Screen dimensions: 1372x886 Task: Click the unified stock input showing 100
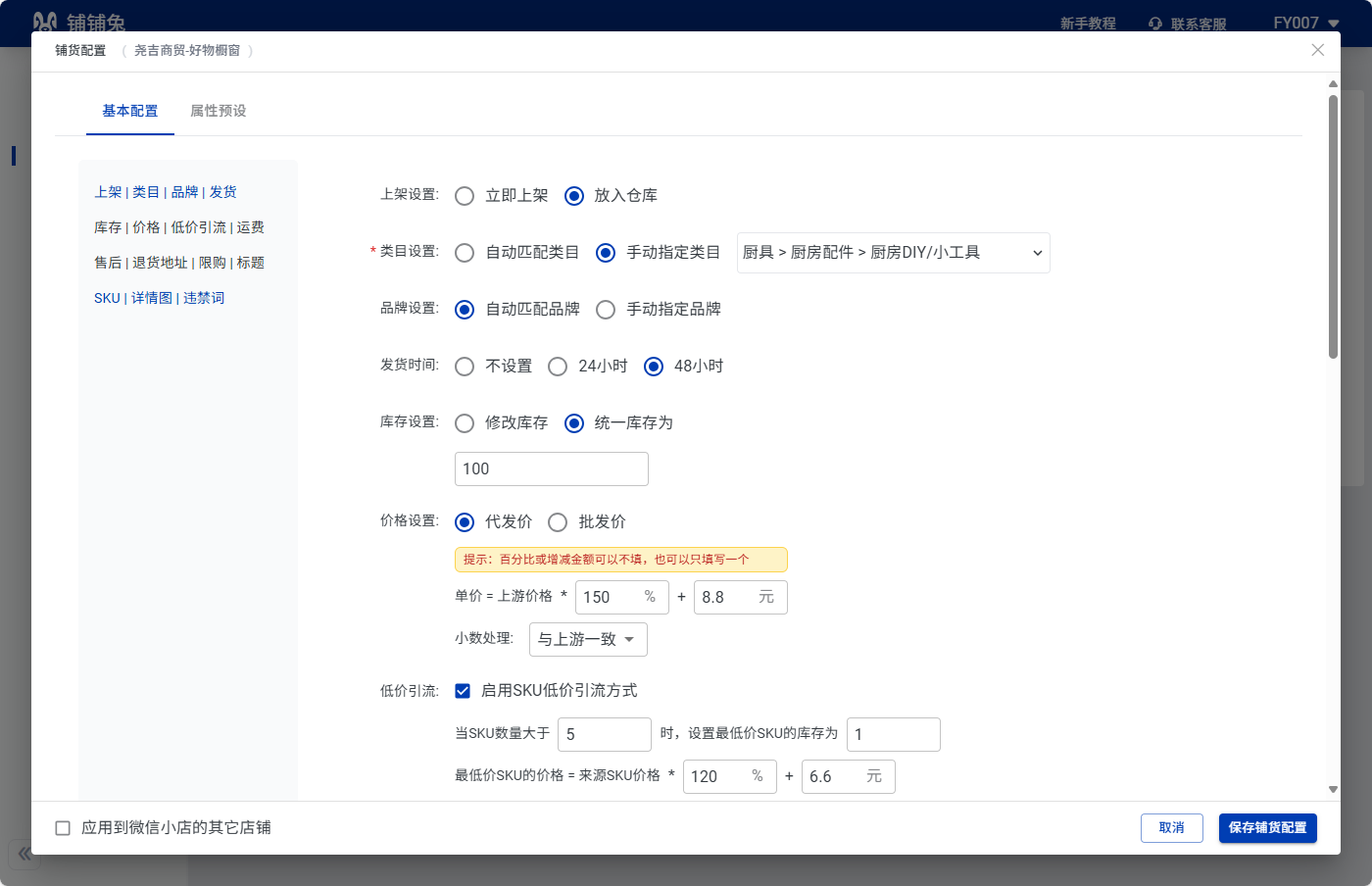coord(551,469)
